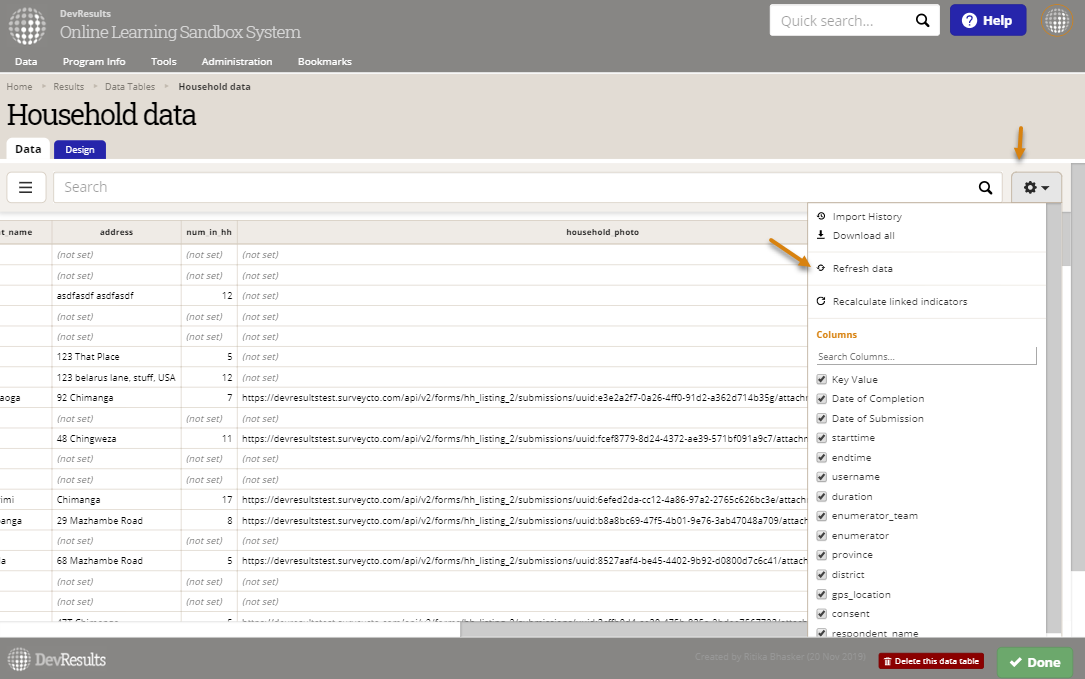1085x679 pixels.
Task: Click the Recalculate linked indicators icon
Action: tap(821, 301)
